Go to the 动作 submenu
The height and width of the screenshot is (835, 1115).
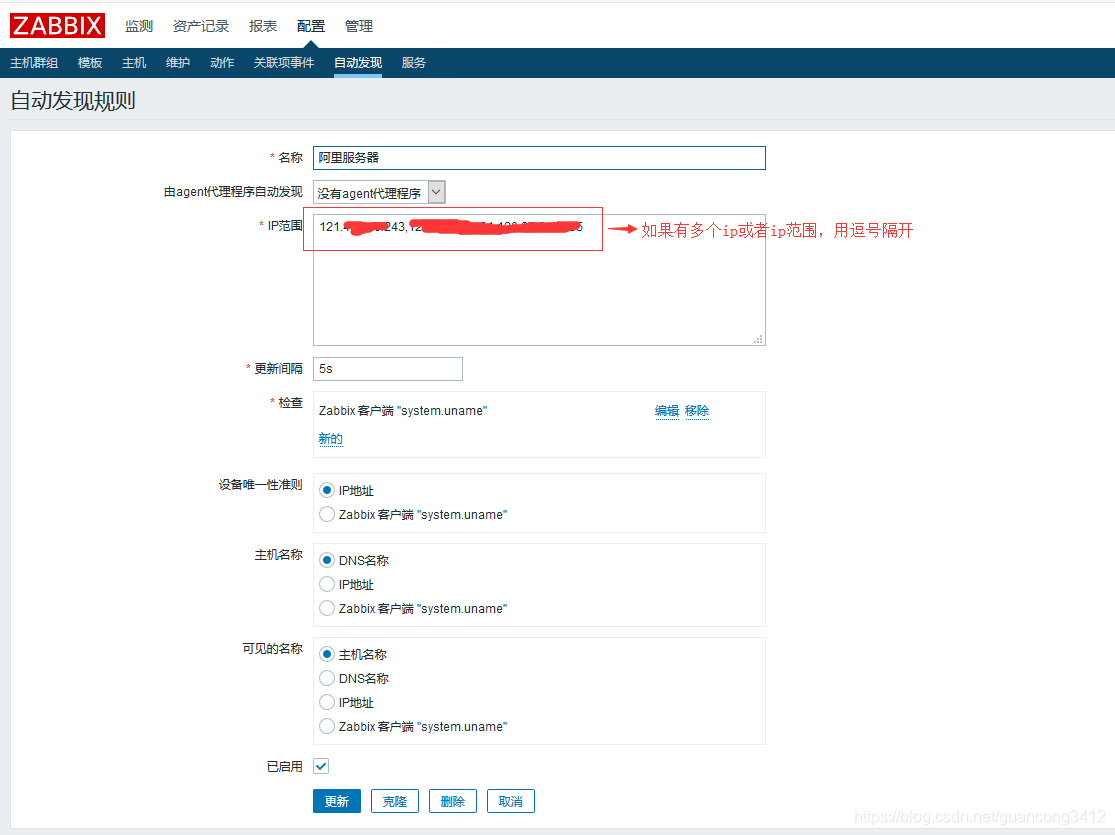coord(222,63)
